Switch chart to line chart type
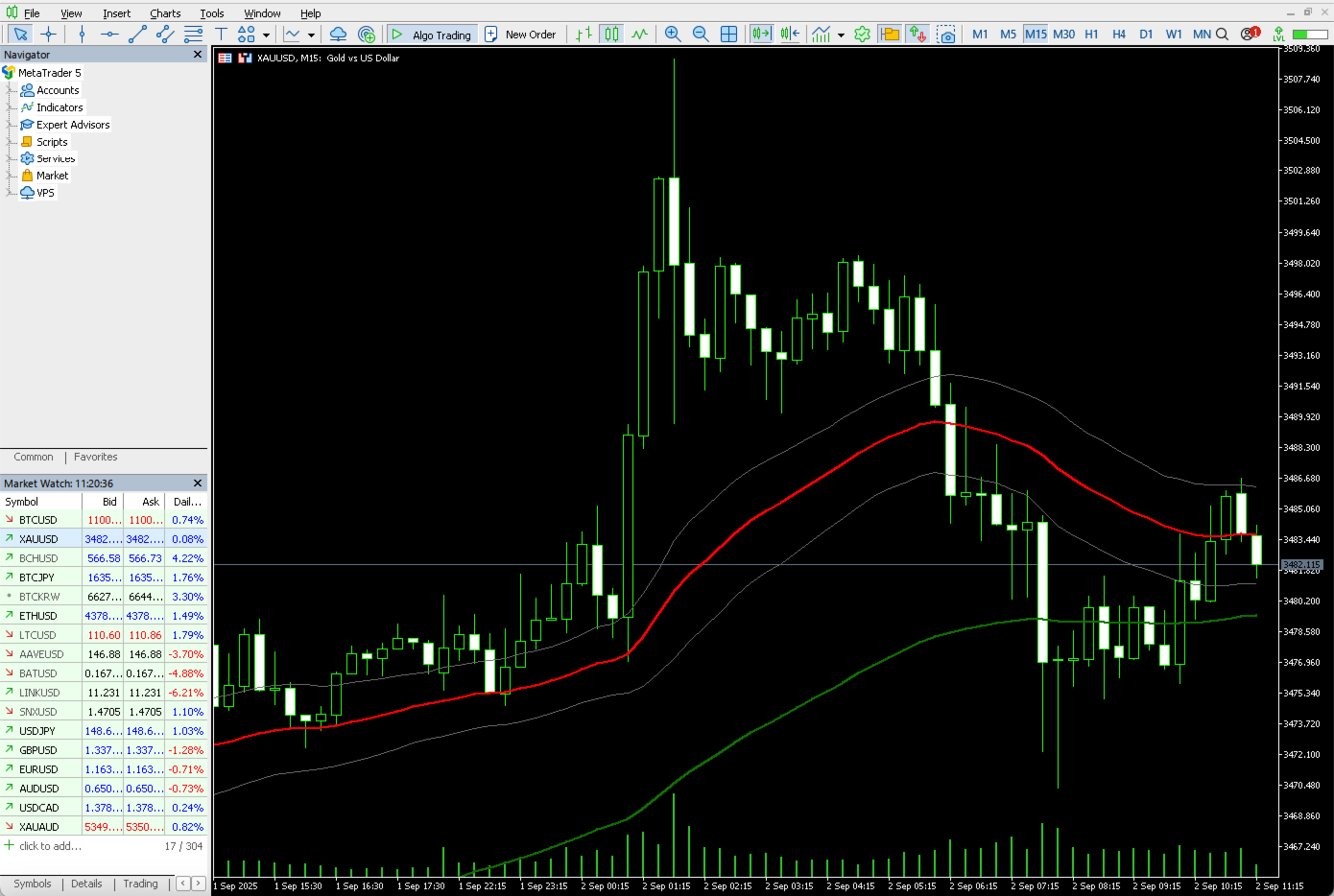 (639, 34)
